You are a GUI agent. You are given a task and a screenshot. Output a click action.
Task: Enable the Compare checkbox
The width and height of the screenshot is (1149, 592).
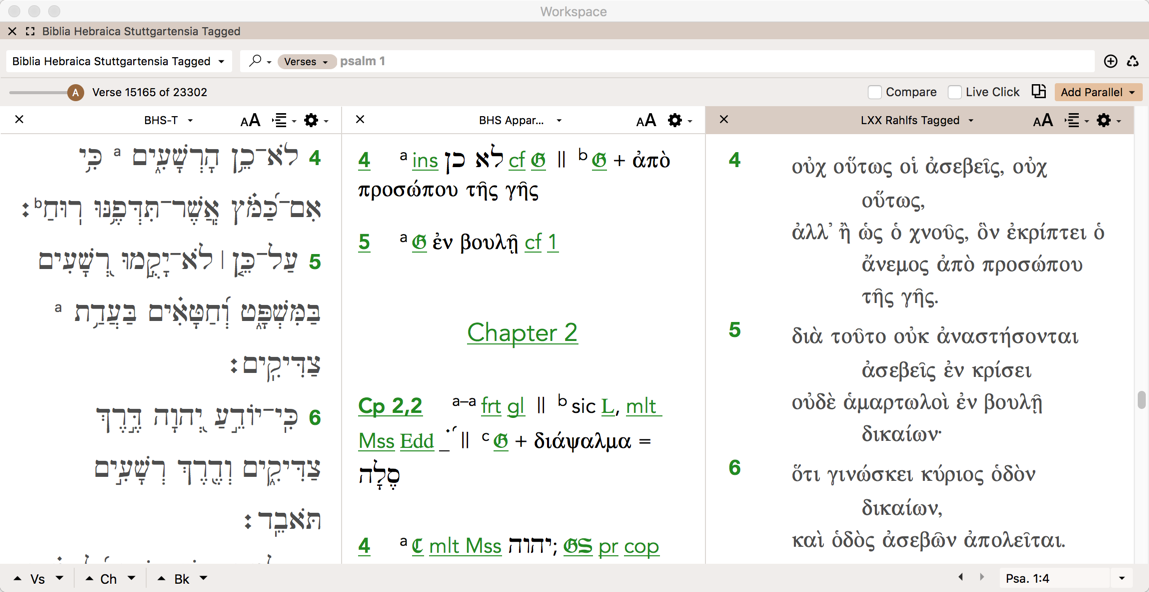pyautogui.click(x=874, y=92)
